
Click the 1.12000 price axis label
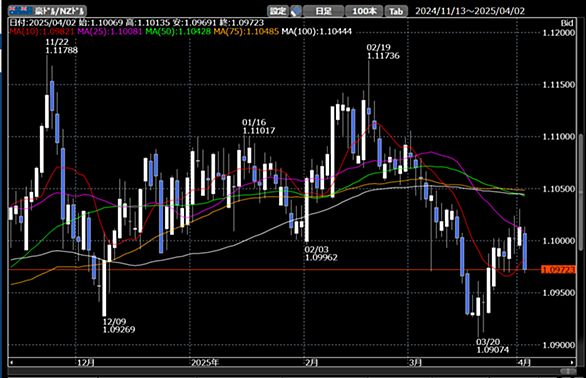559,33
